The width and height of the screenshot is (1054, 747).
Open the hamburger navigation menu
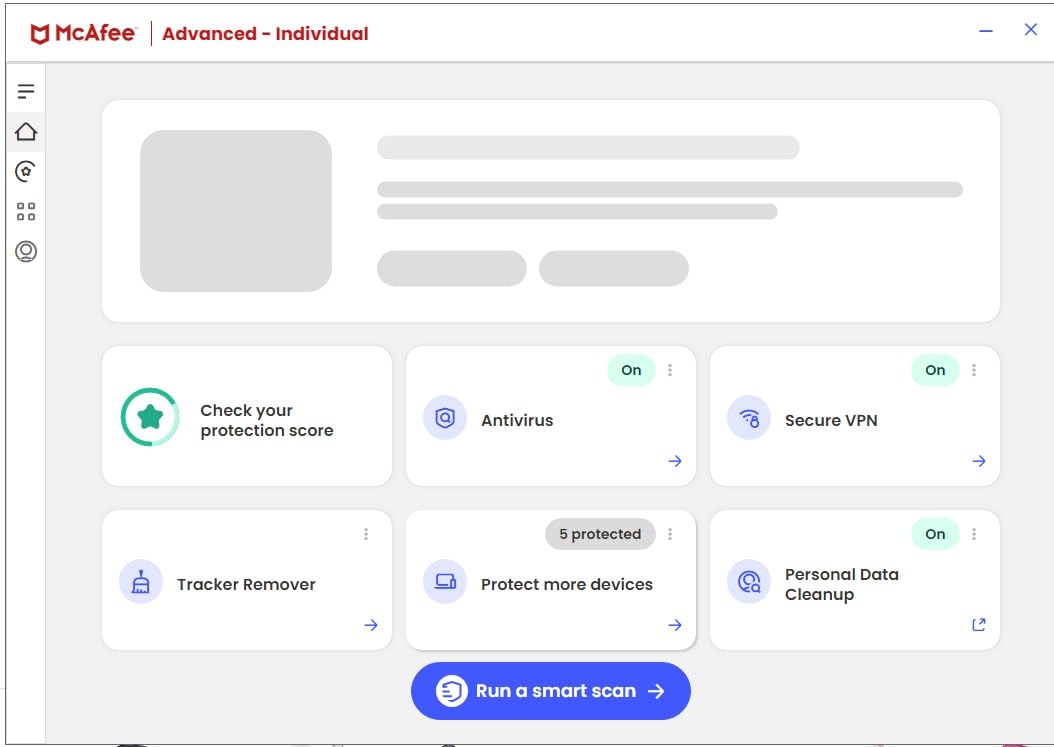click(25, 90)
